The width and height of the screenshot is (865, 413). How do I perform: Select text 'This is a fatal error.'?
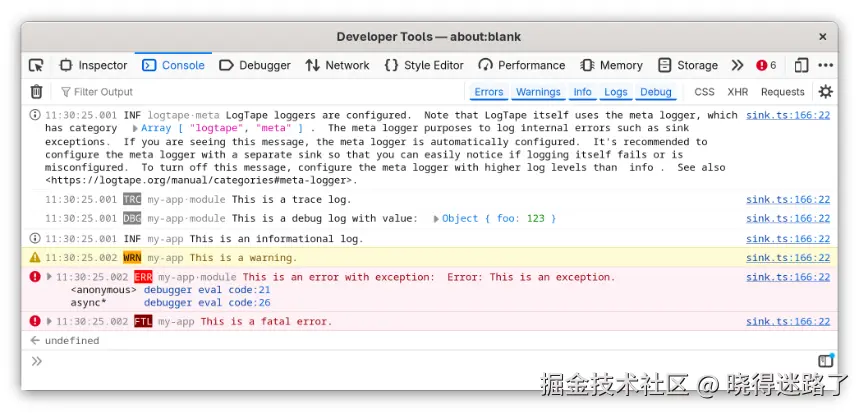click(x=266, y=321)
